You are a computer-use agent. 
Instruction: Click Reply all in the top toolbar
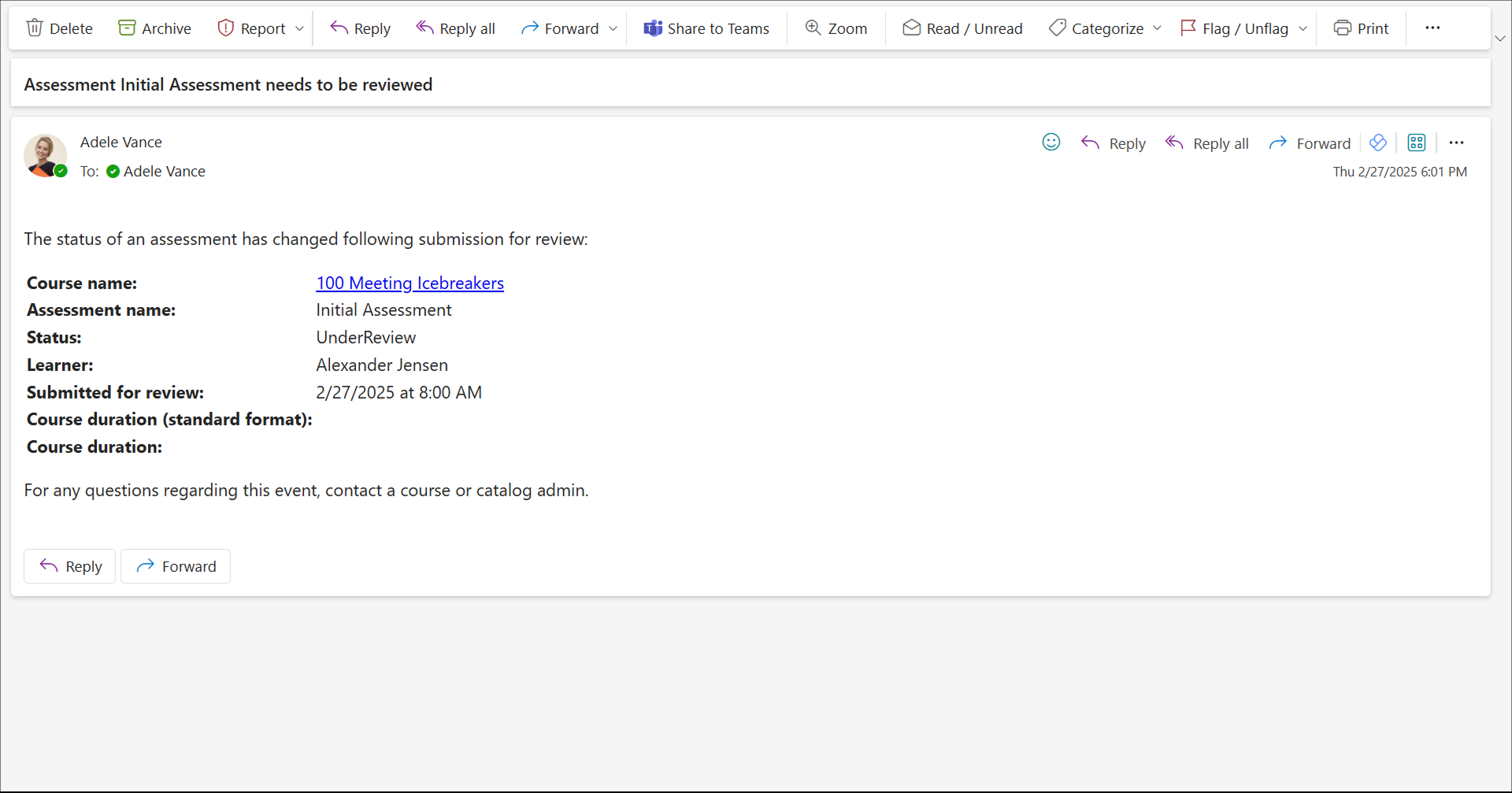coord(455,28)
